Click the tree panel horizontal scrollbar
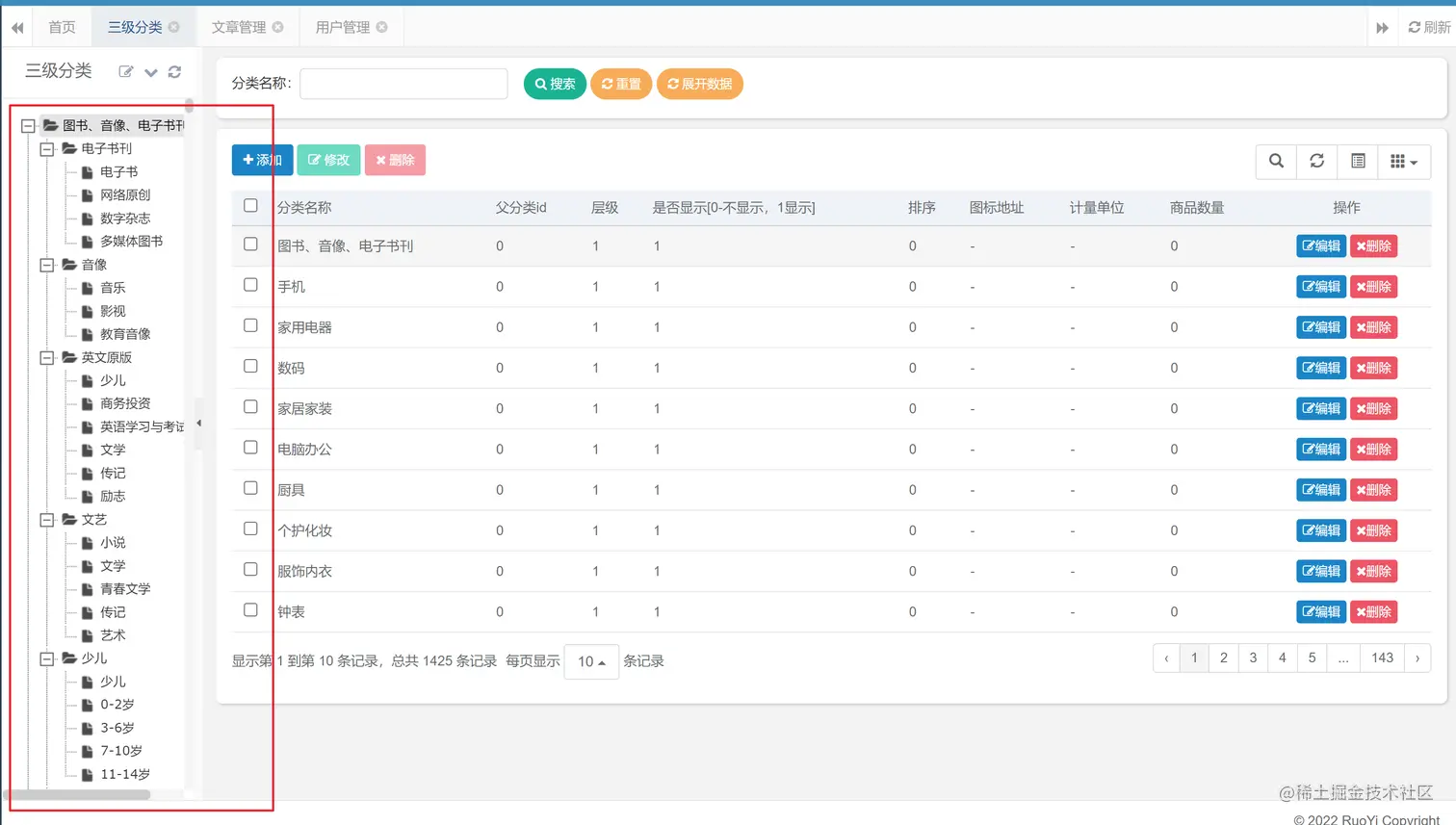This screenshot has height=825, width=1456. coord(77,795)
